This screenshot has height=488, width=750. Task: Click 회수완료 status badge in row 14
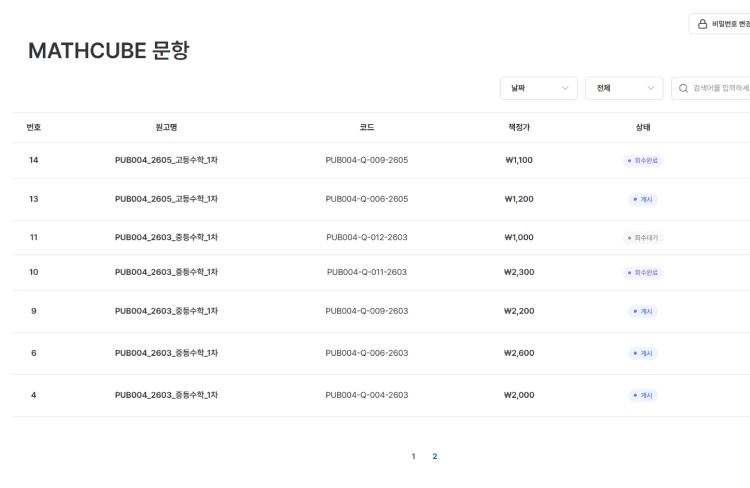point(643,161)
